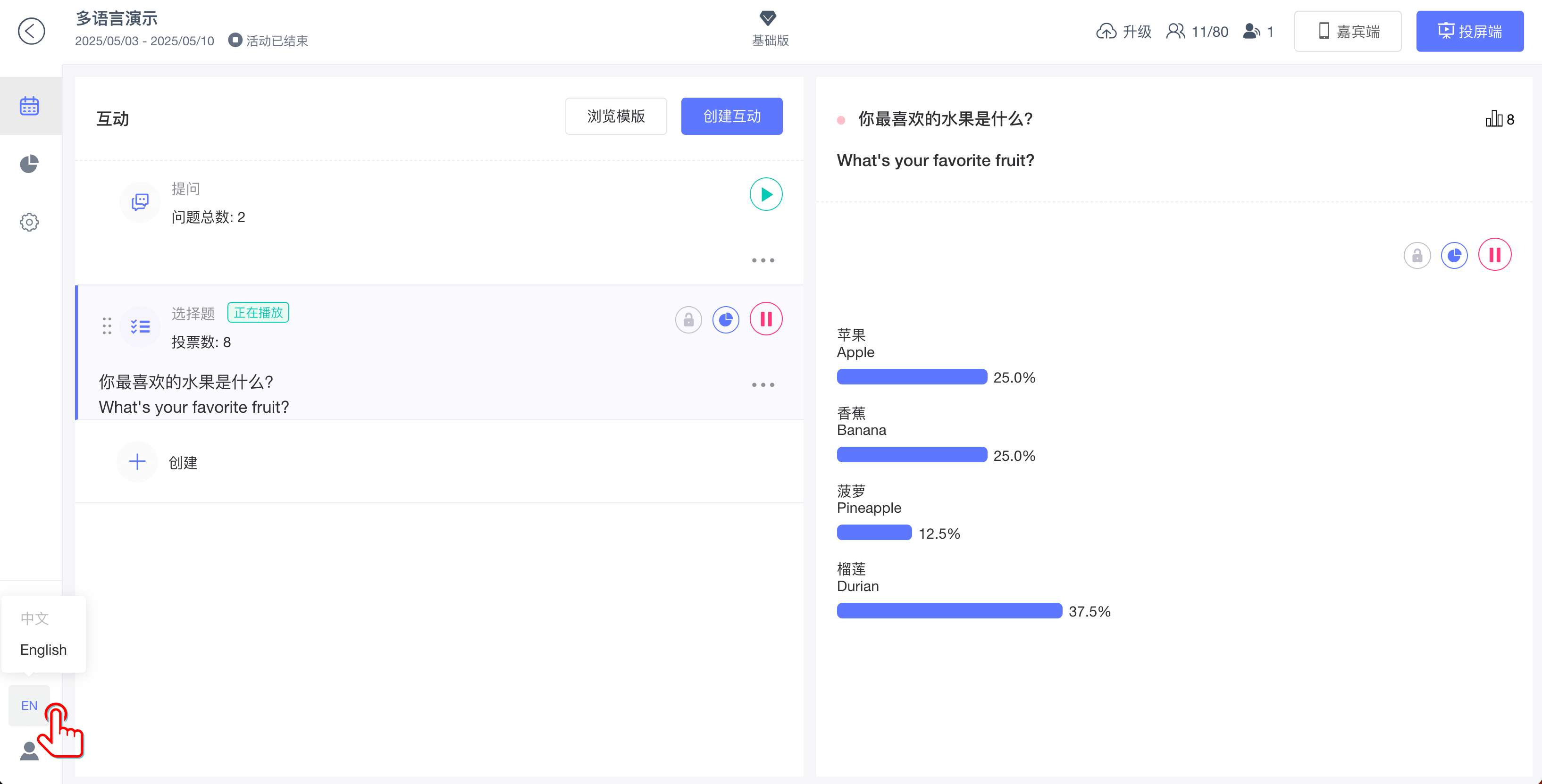Screen dimensions: 1542x784
Task: Grab the drag handle of 选择题 item
Action: [x=107, y=326]
